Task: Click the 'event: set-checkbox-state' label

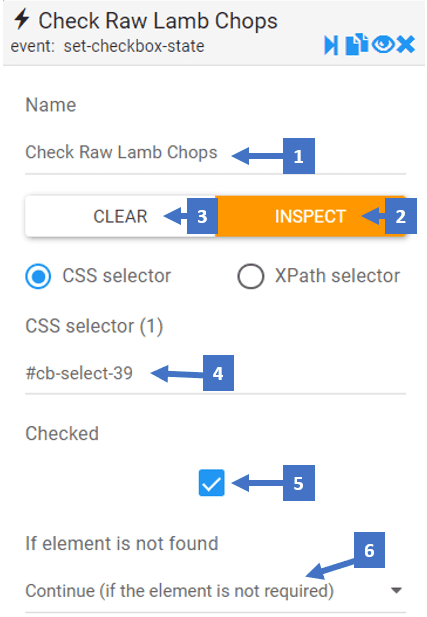Action: [x=107, y=46]
